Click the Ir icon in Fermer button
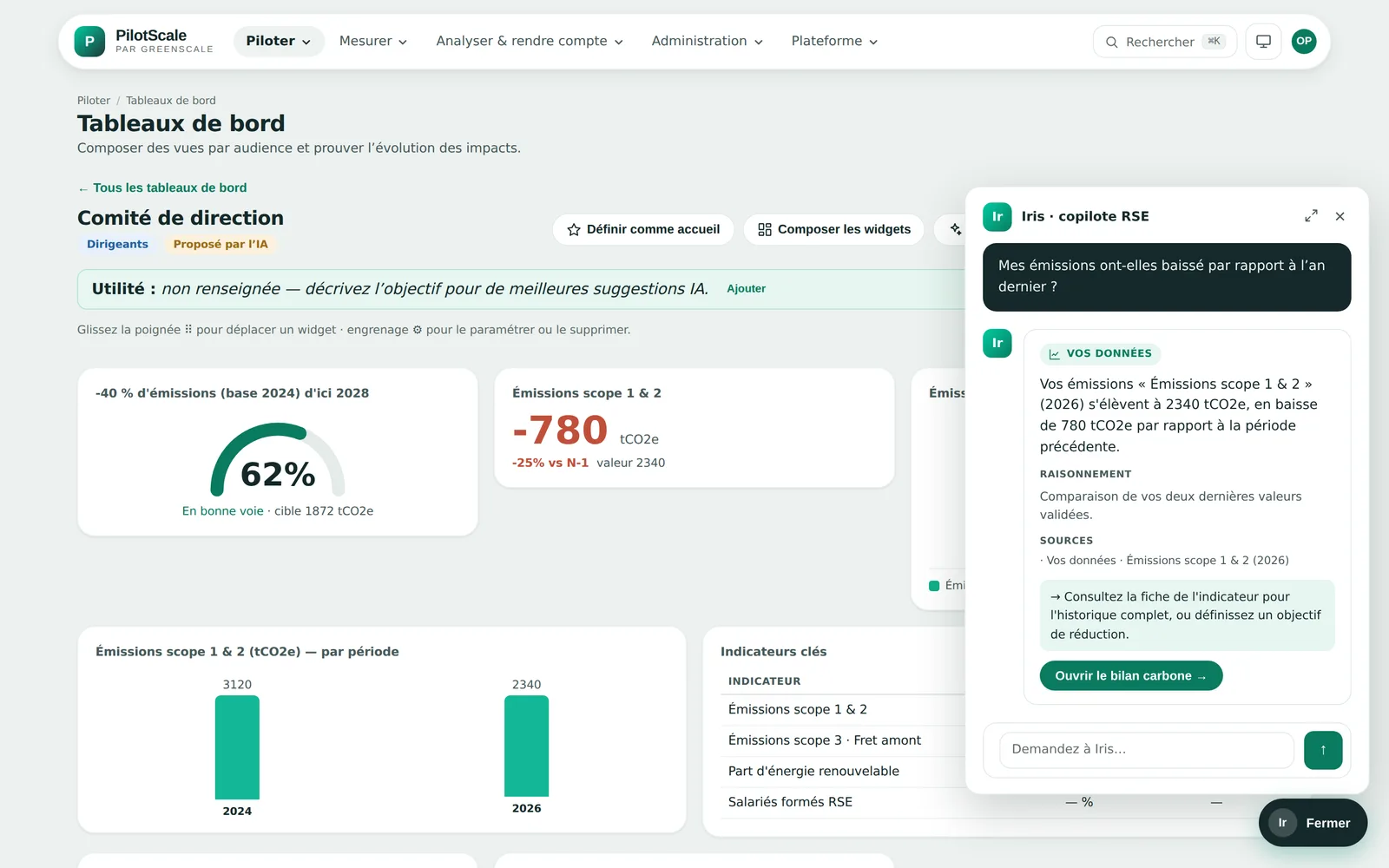The width and height of the screenshot is (1389, 868). pyautogui.click(x=1282, y=823)
